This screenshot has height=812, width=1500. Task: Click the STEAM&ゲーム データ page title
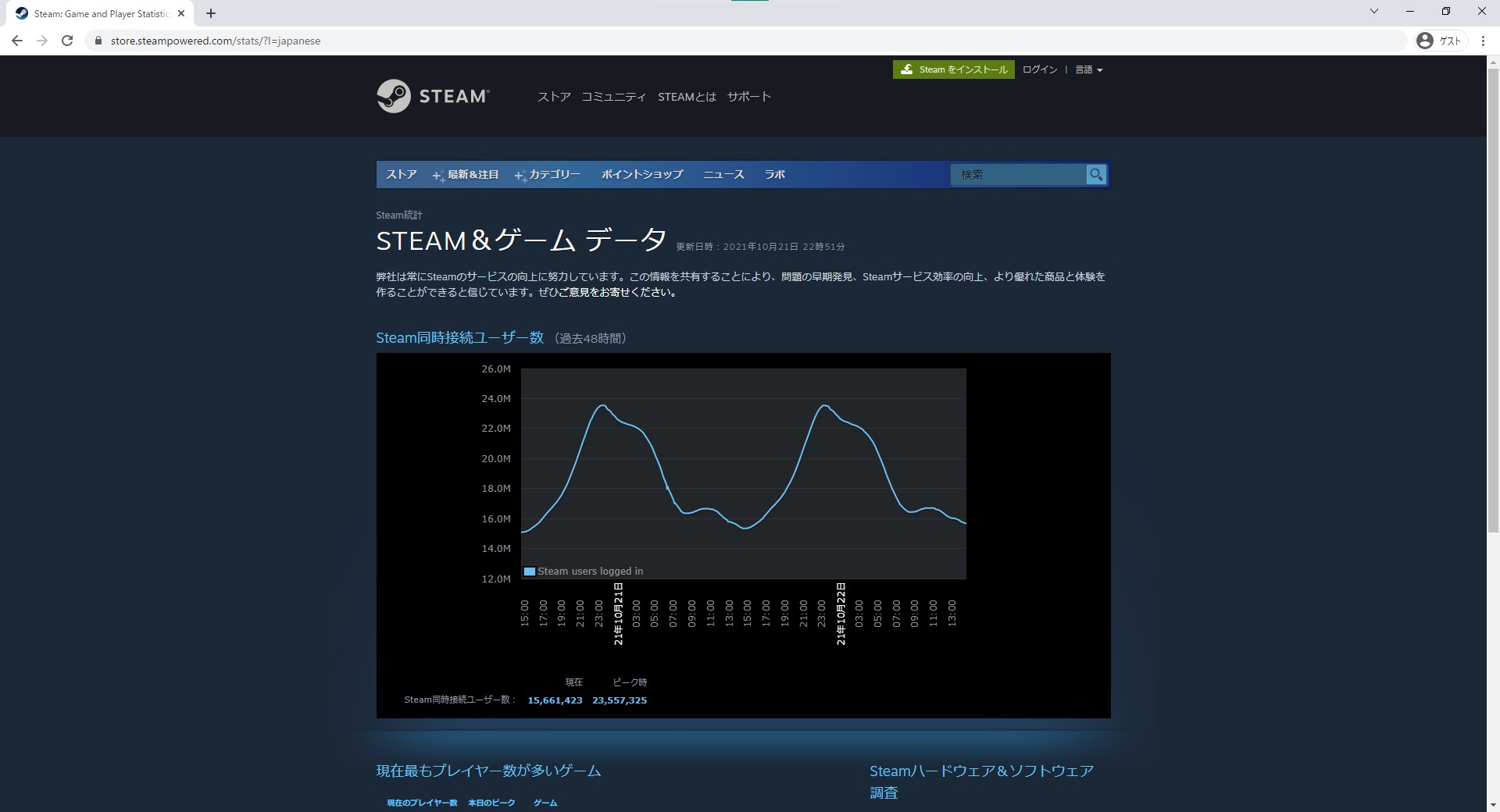click(521, 240)
